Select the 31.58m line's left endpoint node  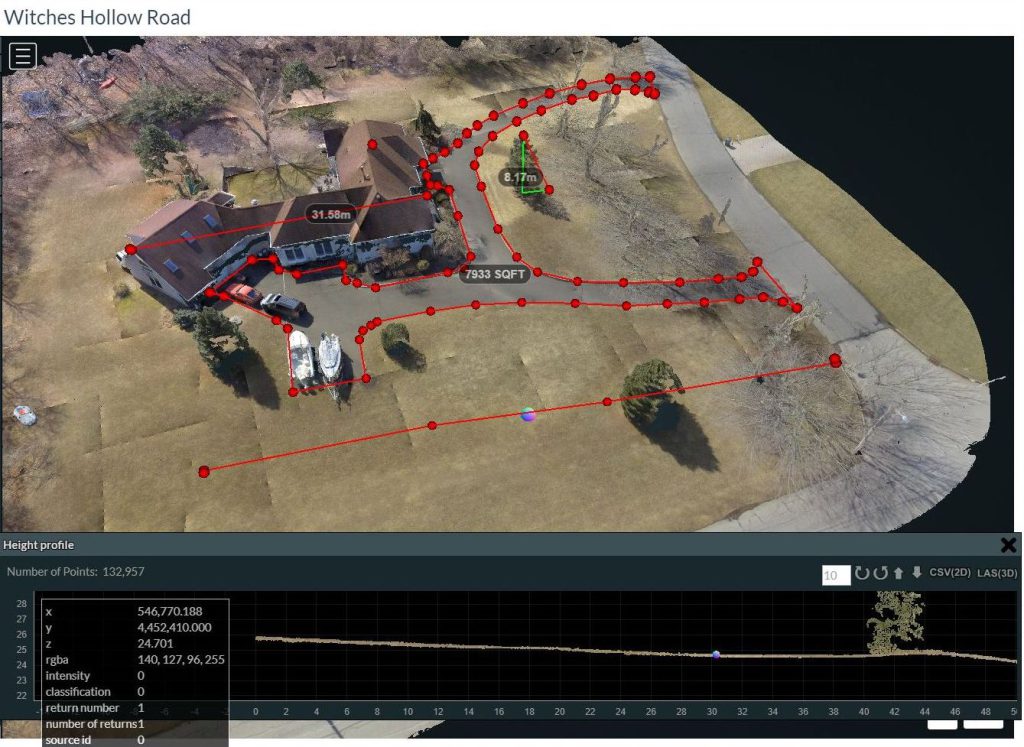click(x=131, y=249)
